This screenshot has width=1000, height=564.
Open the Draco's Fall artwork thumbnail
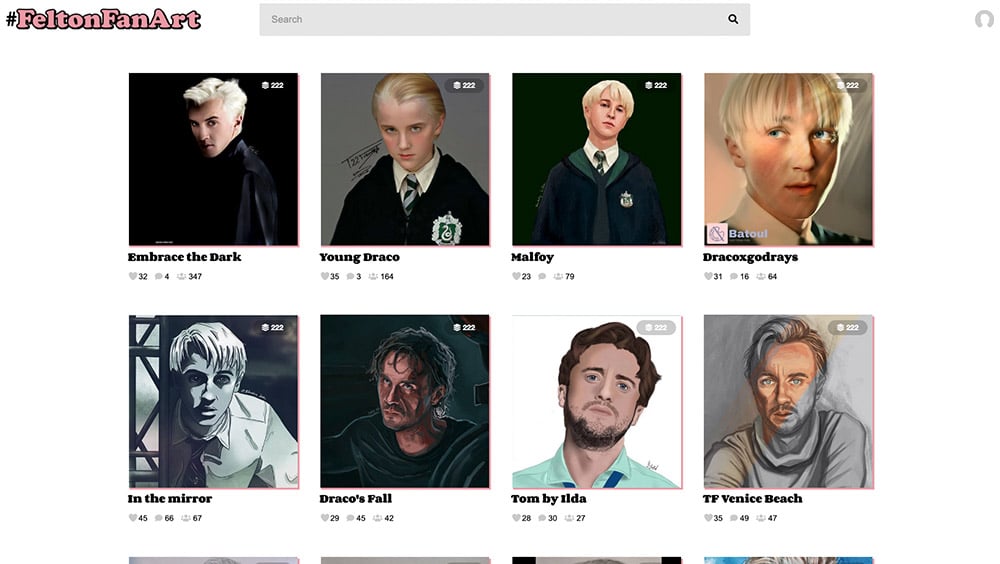pos(405,401)
